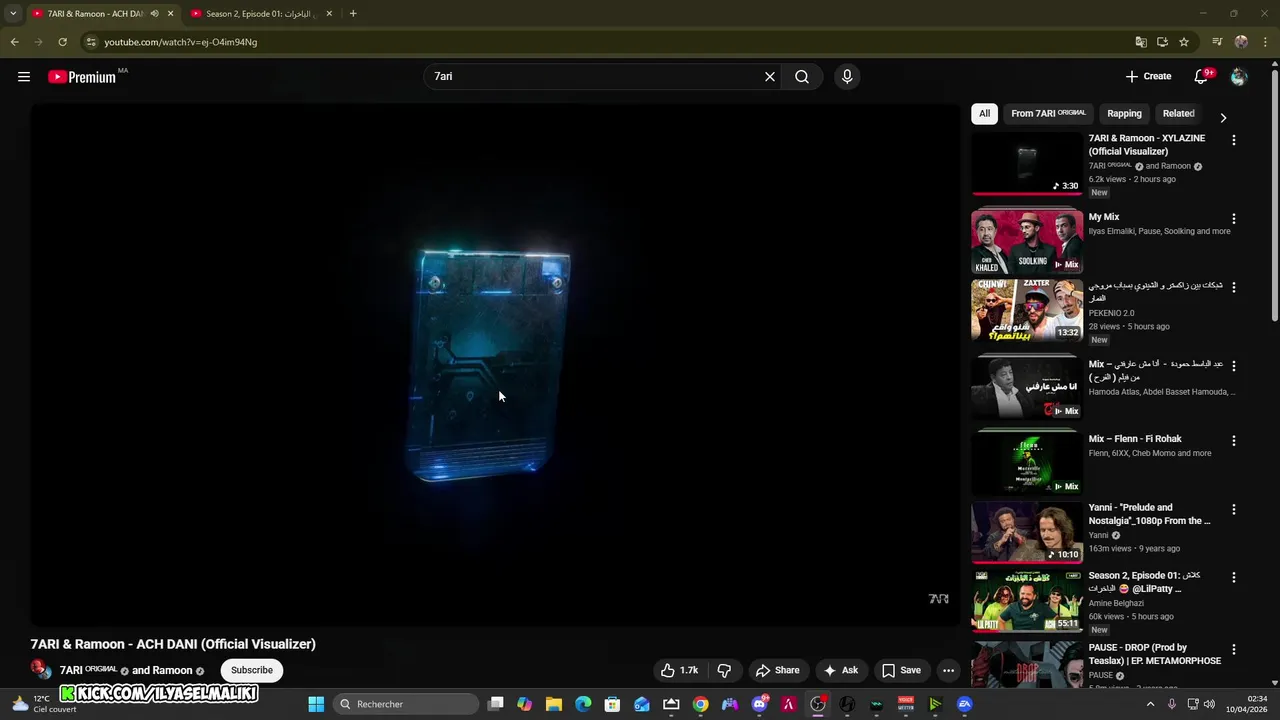Image resolution: width=1280 pixels, height=720 pixels.
Task: Translate this page from the address bar
Action: pyautogui.click(x=1141, y=42)
